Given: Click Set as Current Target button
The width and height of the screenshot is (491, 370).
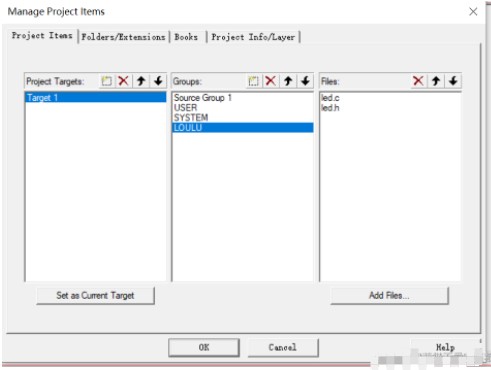Looking at the screenshot, I should 95,295.
